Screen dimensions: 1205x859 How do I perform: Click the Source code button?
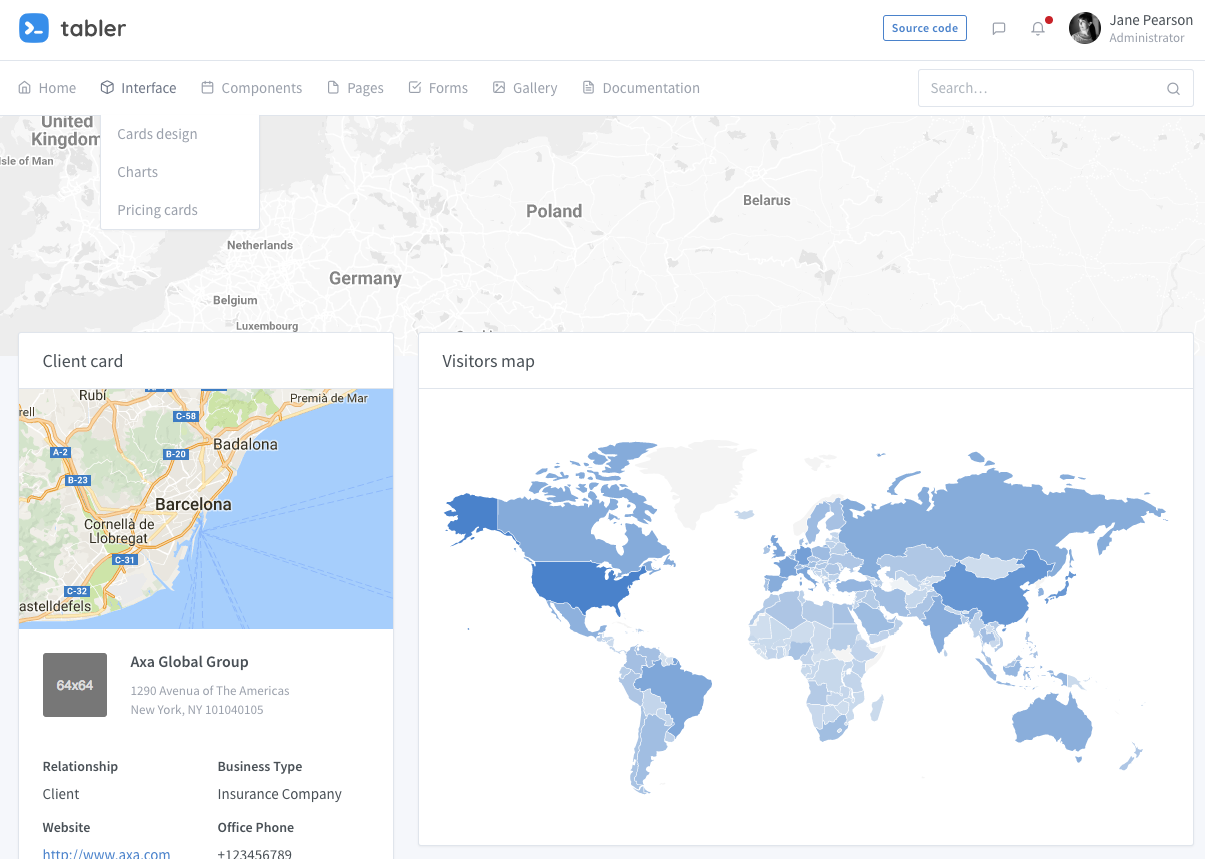click(925, 28)
